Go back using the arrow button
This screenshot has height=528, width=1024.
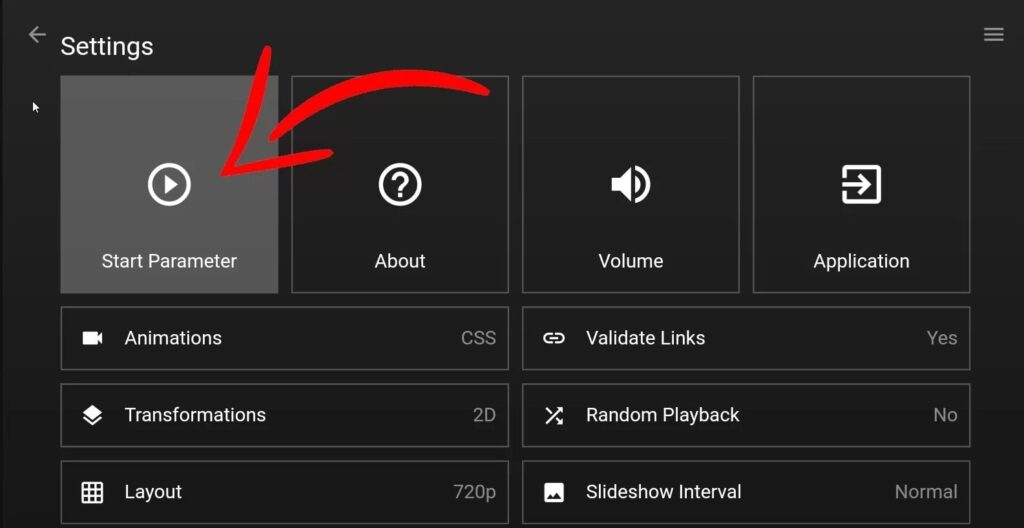tap(37, 35)
